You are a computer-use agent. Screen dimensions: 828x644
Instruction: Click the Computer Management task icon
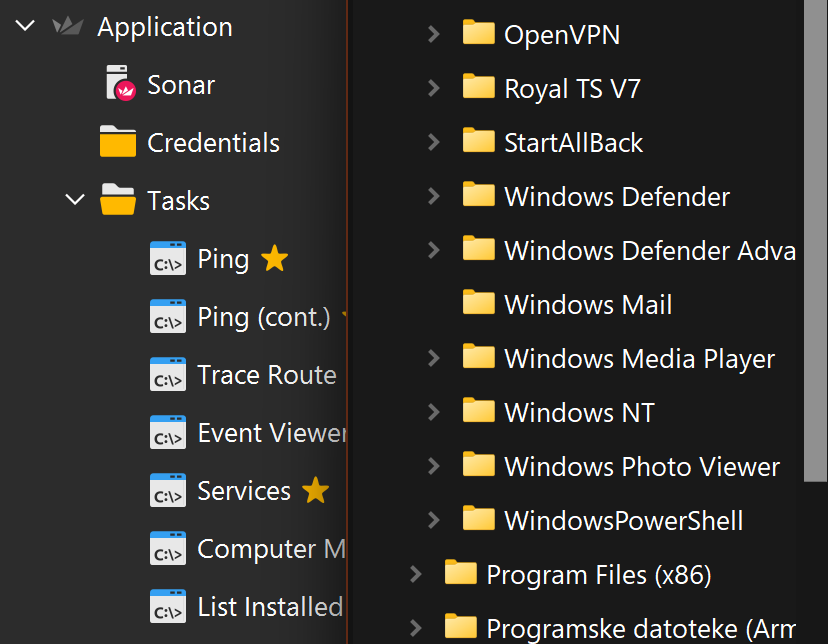point(168,549)
